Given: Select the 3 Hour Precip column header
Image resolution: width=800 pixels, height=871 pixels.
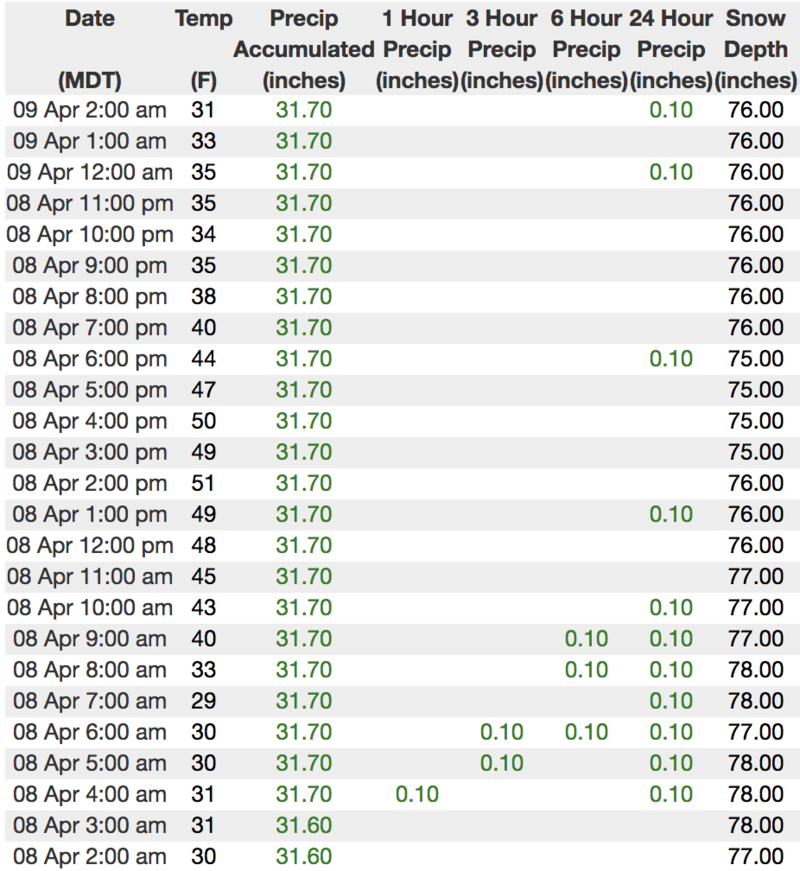Looking at the screenshot, I should tap(502, 48).
